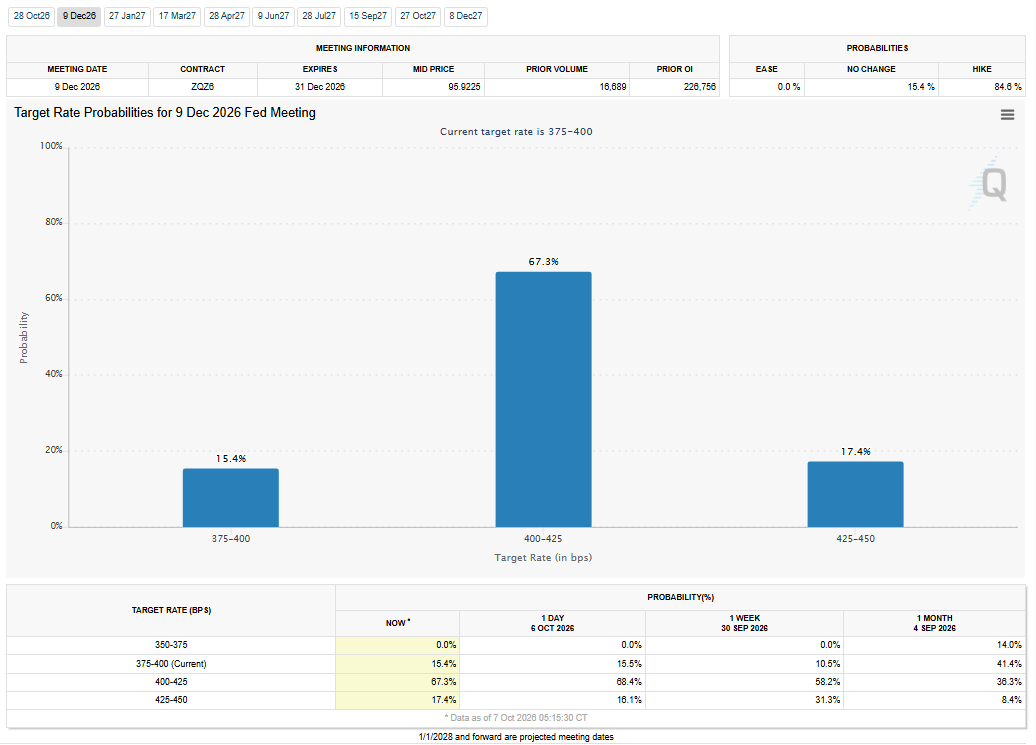
Task: Select the 375-400 (Current) row label
Action: (x=171, y=664)
